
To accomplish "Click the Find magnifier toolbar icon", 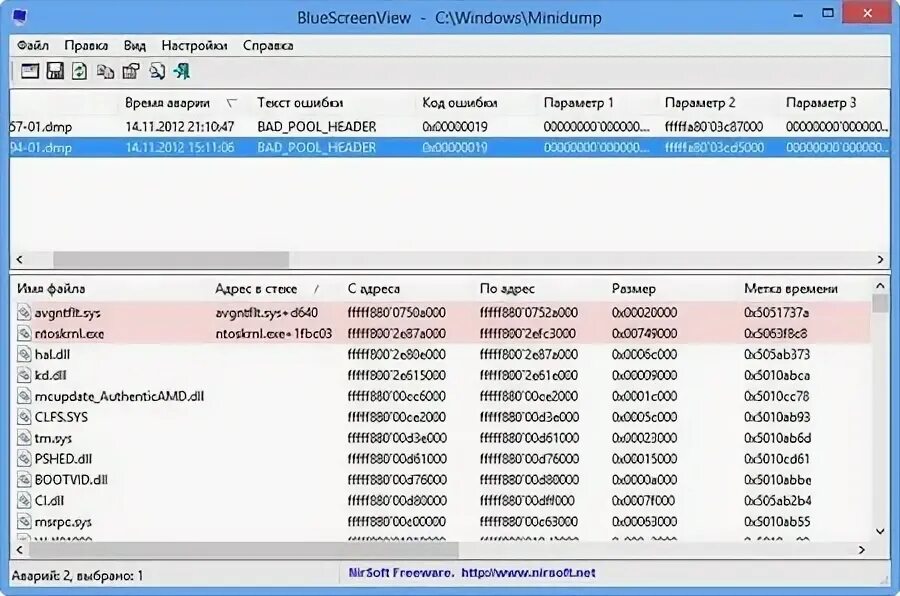I will [157, 71].
